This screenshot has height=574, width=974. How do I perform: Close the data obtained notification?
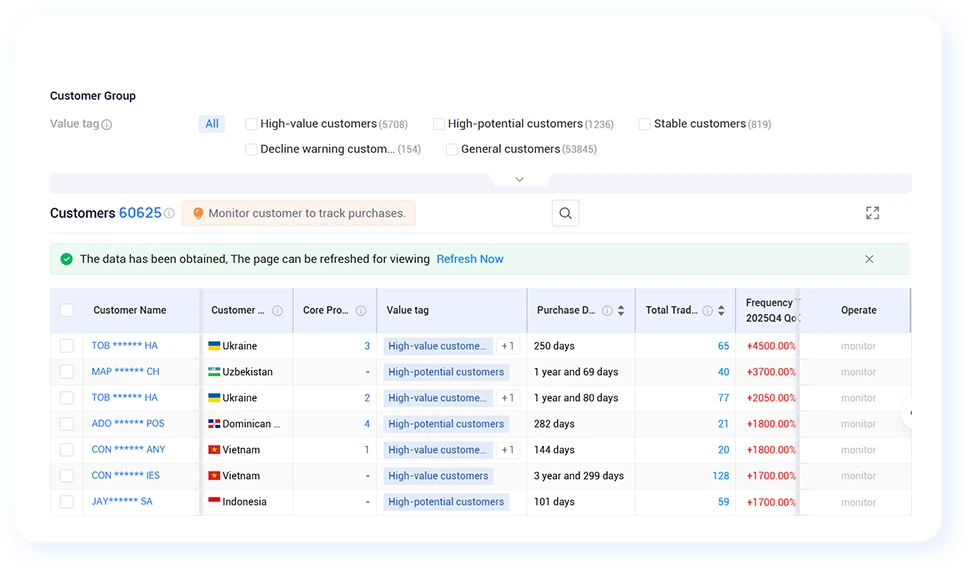[869, 259]
